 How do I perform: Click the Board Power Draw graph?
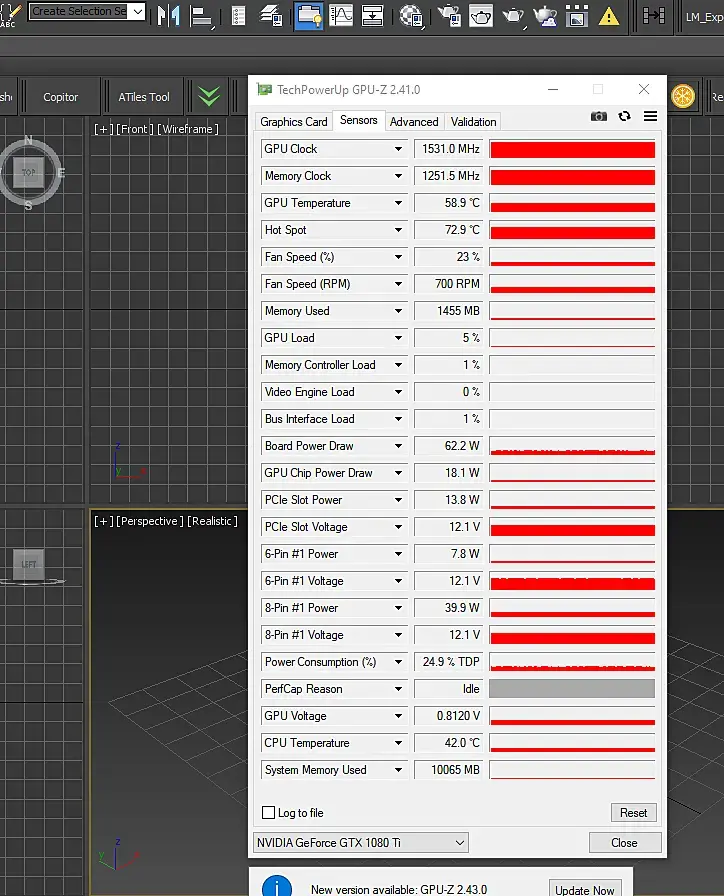(572, 446)
